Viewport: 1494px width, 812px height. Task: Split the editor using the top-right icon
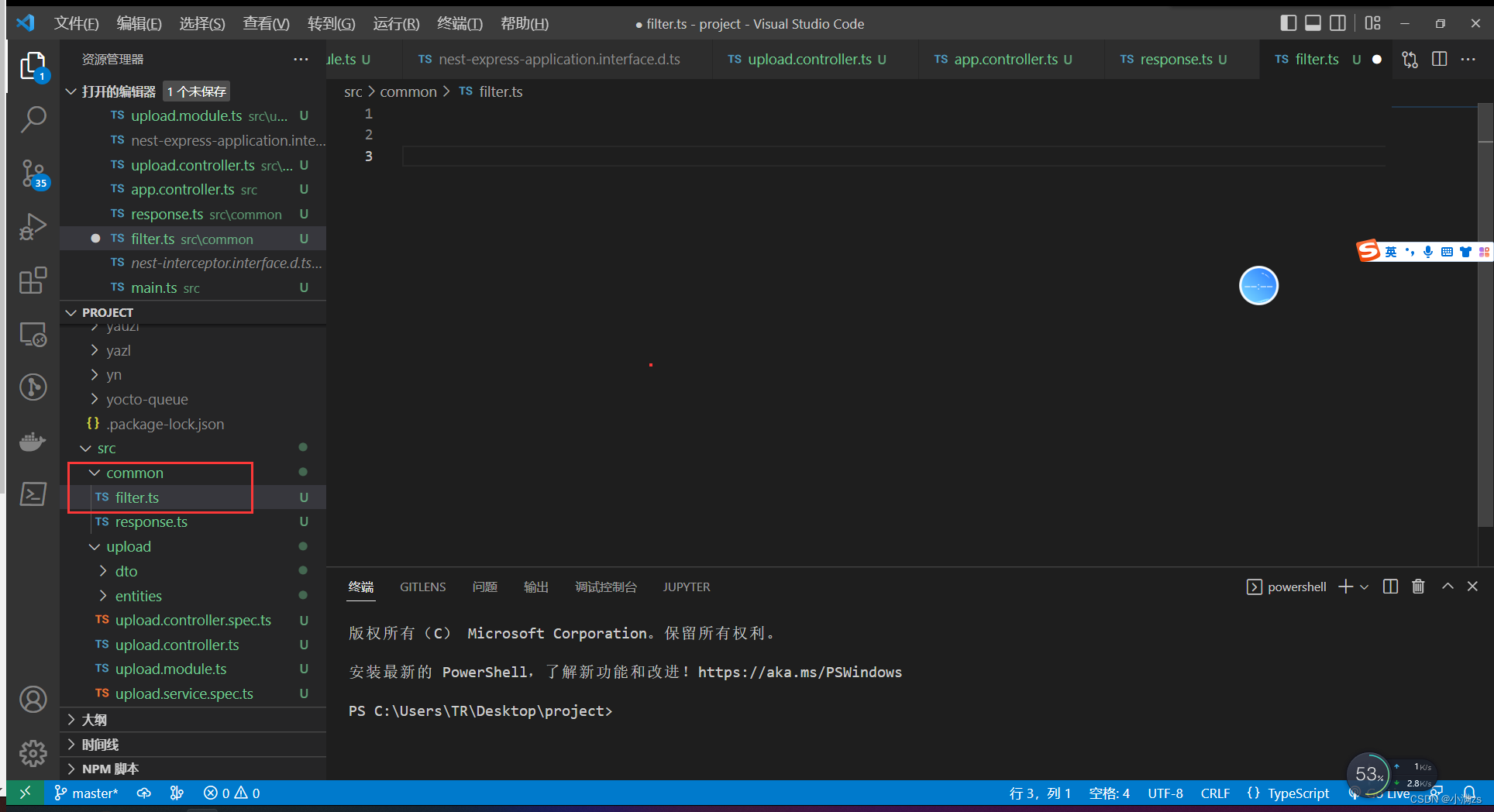click(x=1439, y=59)
